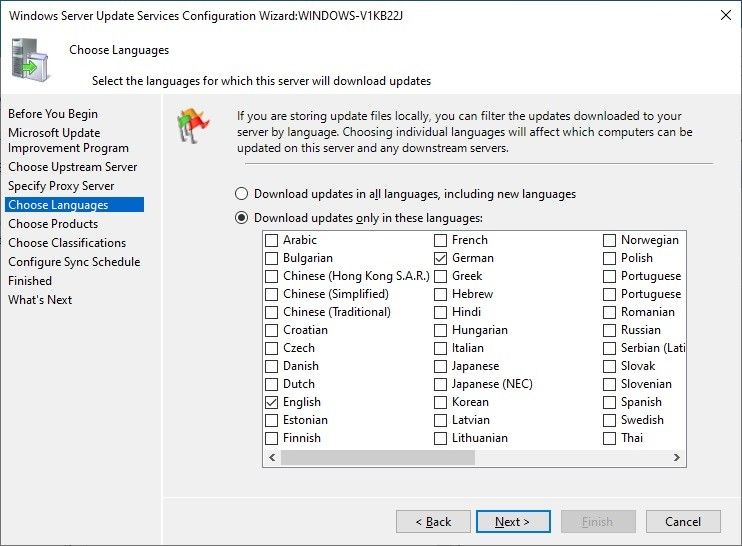Select download updates only in these languages
742x546 pixels.
[241, 218]
